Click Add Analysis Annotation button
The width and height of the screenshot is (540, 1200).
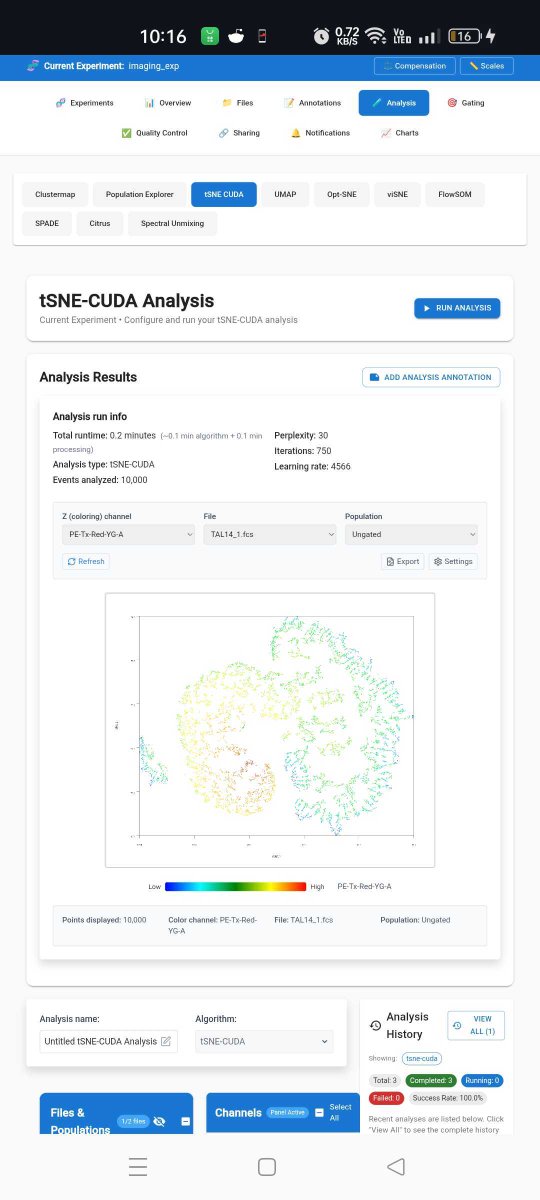pyautogui.click(x=431, y=377)
